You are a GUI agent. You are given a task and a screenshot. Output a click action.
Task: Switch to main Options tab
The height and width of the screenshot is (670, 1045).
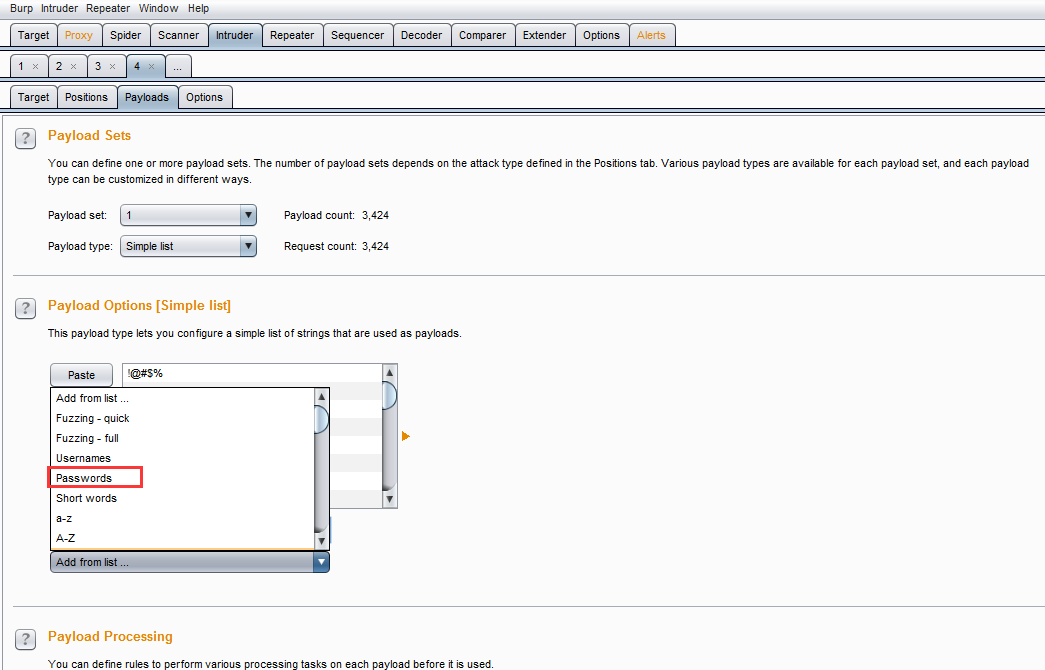[601, 35]
